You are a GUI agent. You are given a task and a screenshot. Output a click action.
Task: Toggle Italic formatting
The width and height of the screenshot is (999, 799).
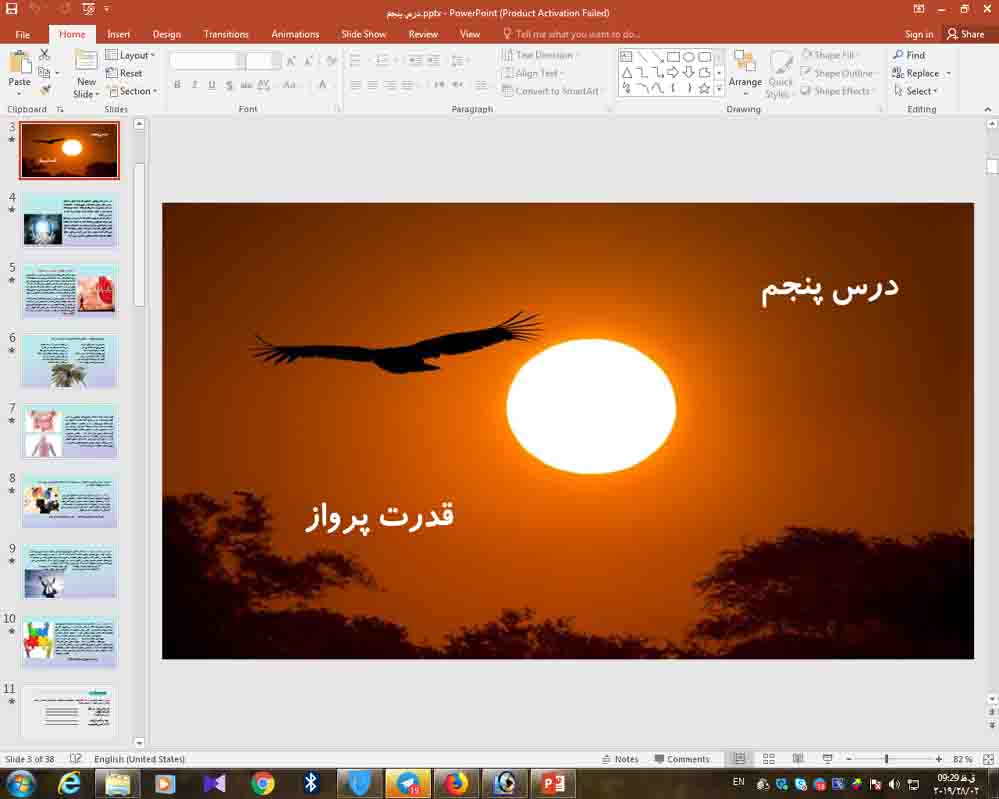tap(194, 84)
